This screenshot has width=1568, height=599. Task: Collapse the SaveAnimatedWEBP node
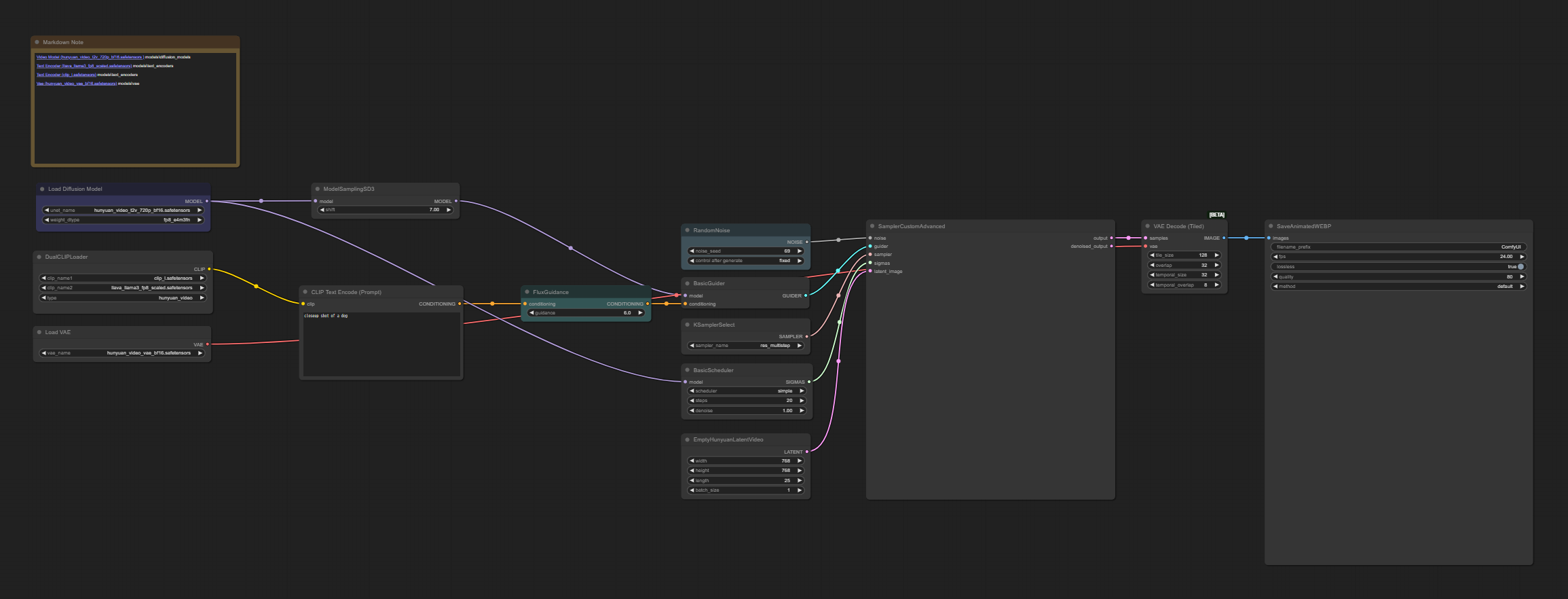coord(1271,226)
